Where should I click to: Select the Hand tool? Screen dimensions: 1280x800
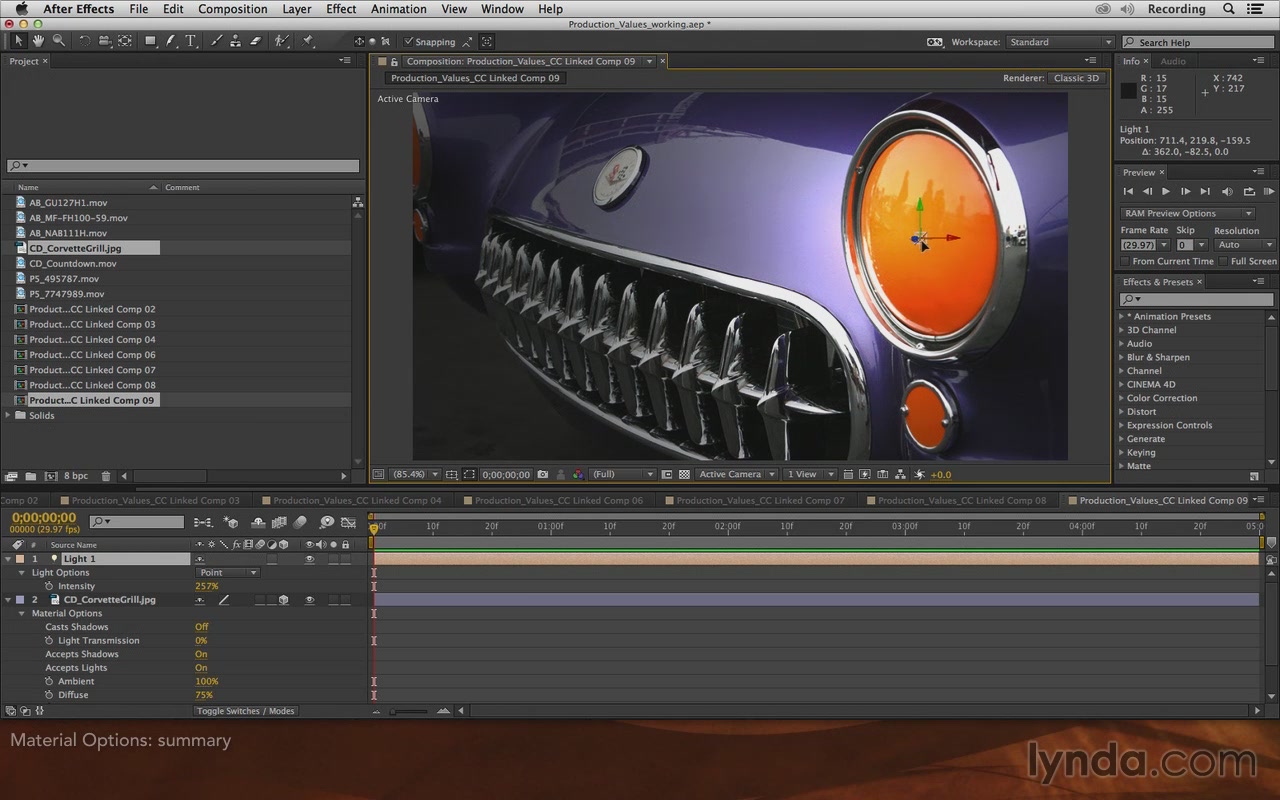pyautogui.click(x=38, y=41)
